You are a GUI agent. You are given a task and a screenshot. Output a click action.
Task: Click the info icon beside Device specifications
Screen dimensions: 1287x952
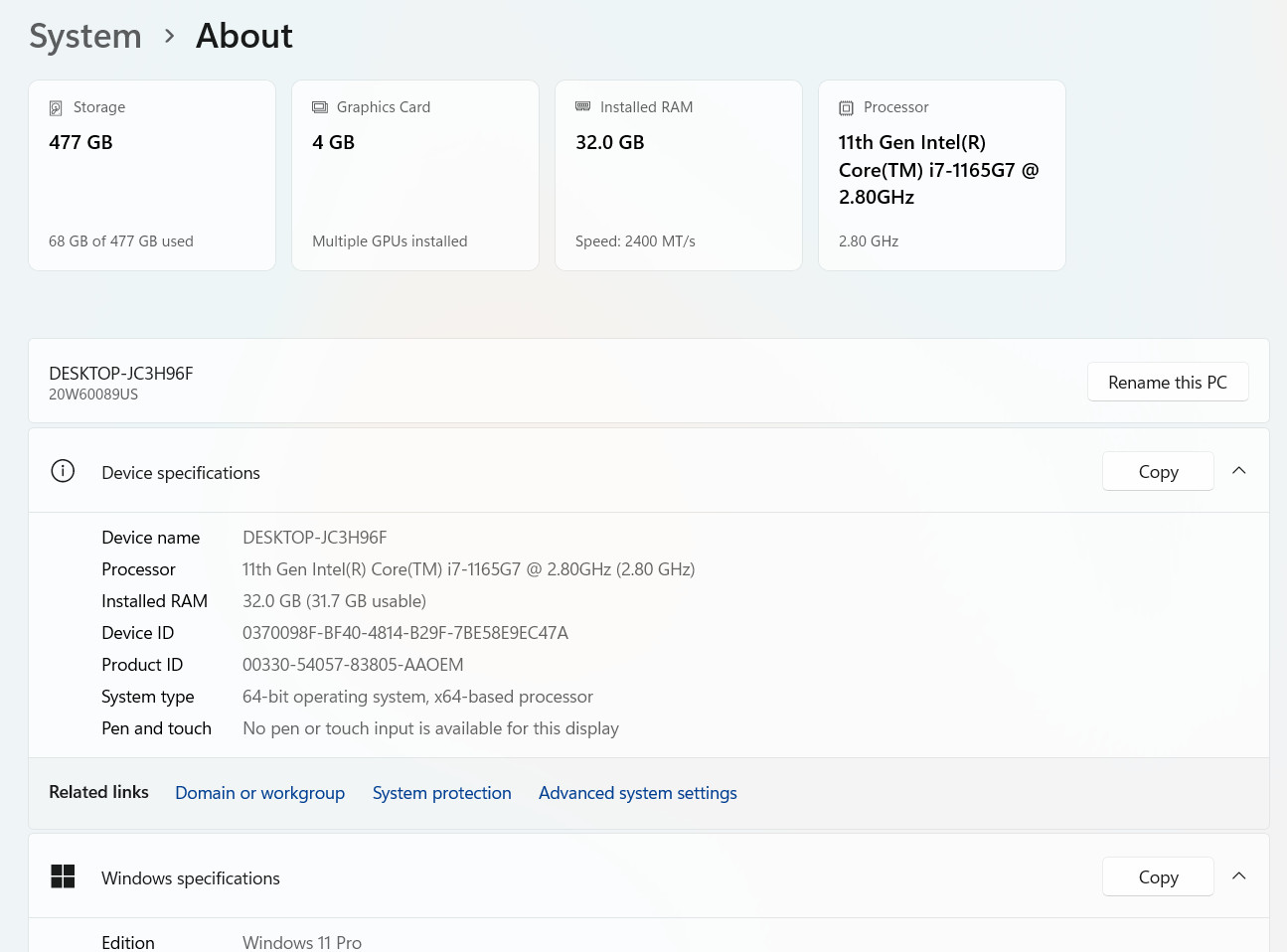(63, 471)
